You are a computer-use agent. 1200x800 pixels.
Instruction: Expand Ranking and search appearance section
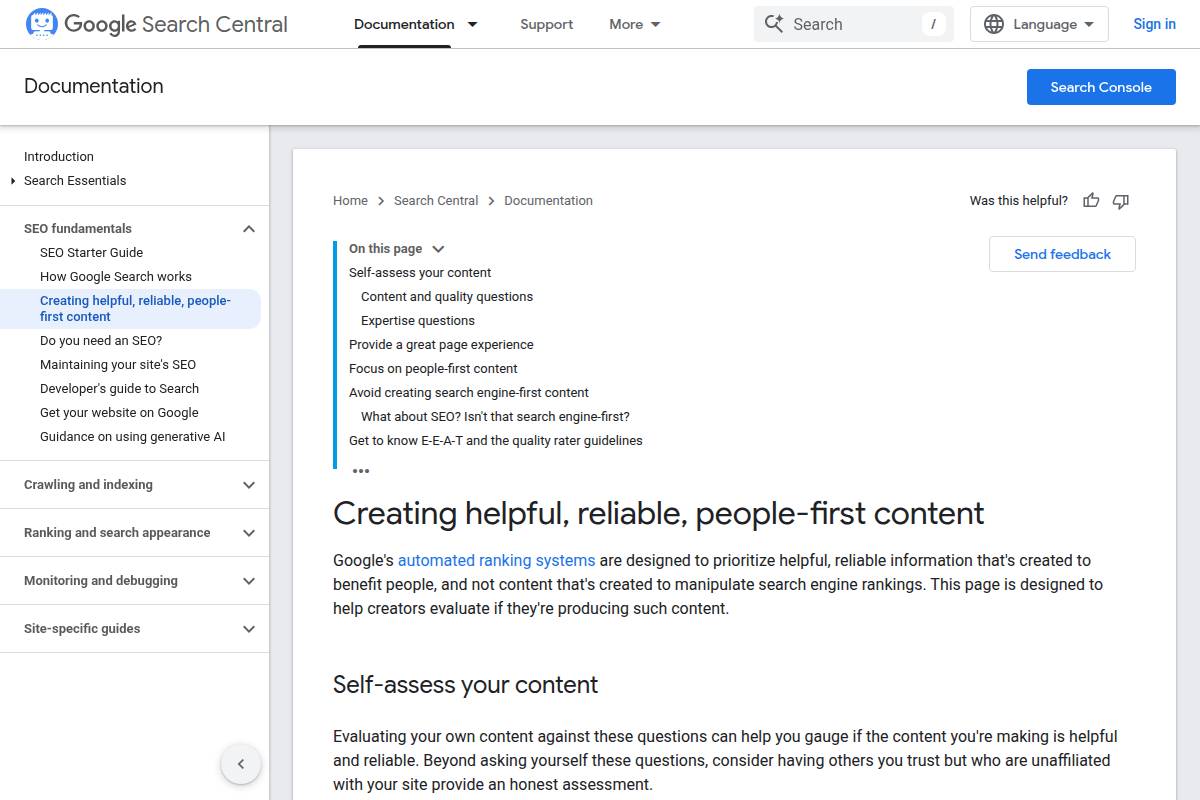[x=249, y=533]
